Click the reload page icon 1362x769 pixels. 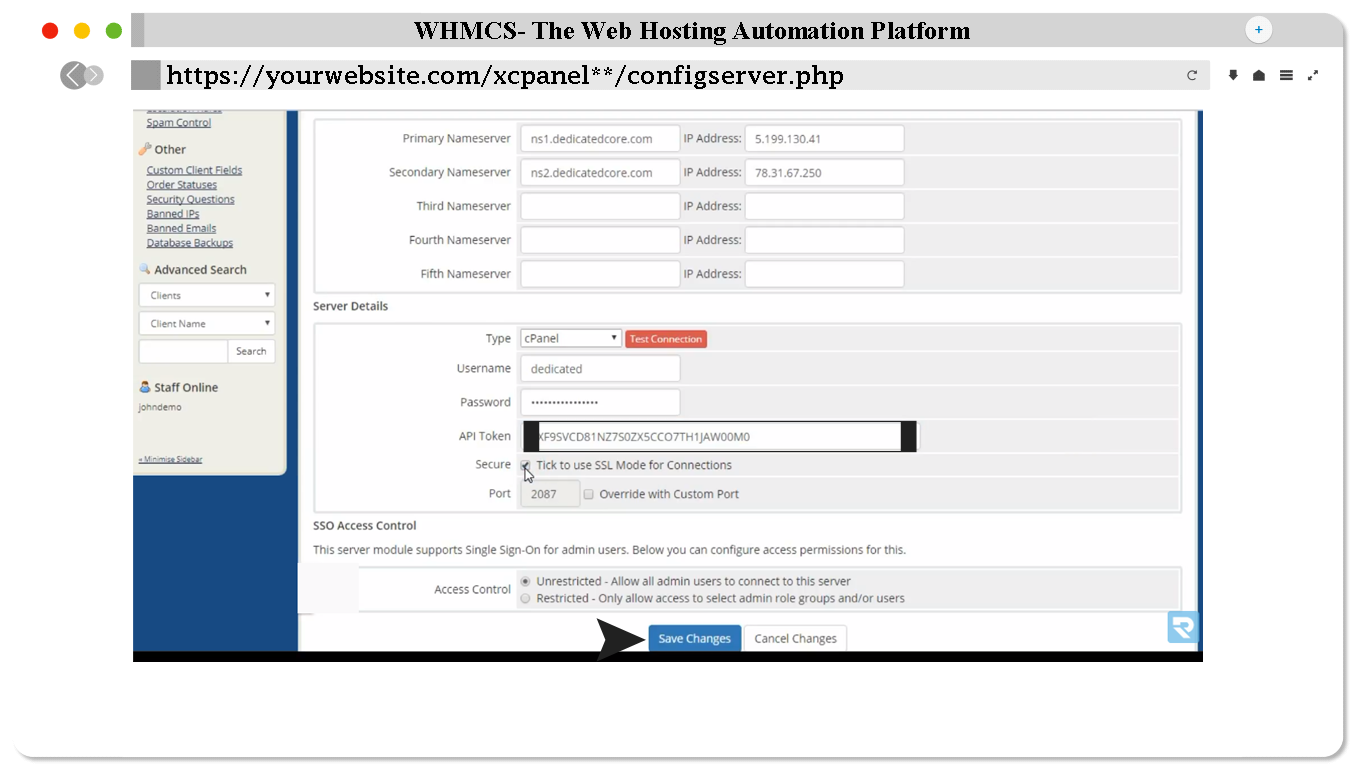(x=1192, y=75)
